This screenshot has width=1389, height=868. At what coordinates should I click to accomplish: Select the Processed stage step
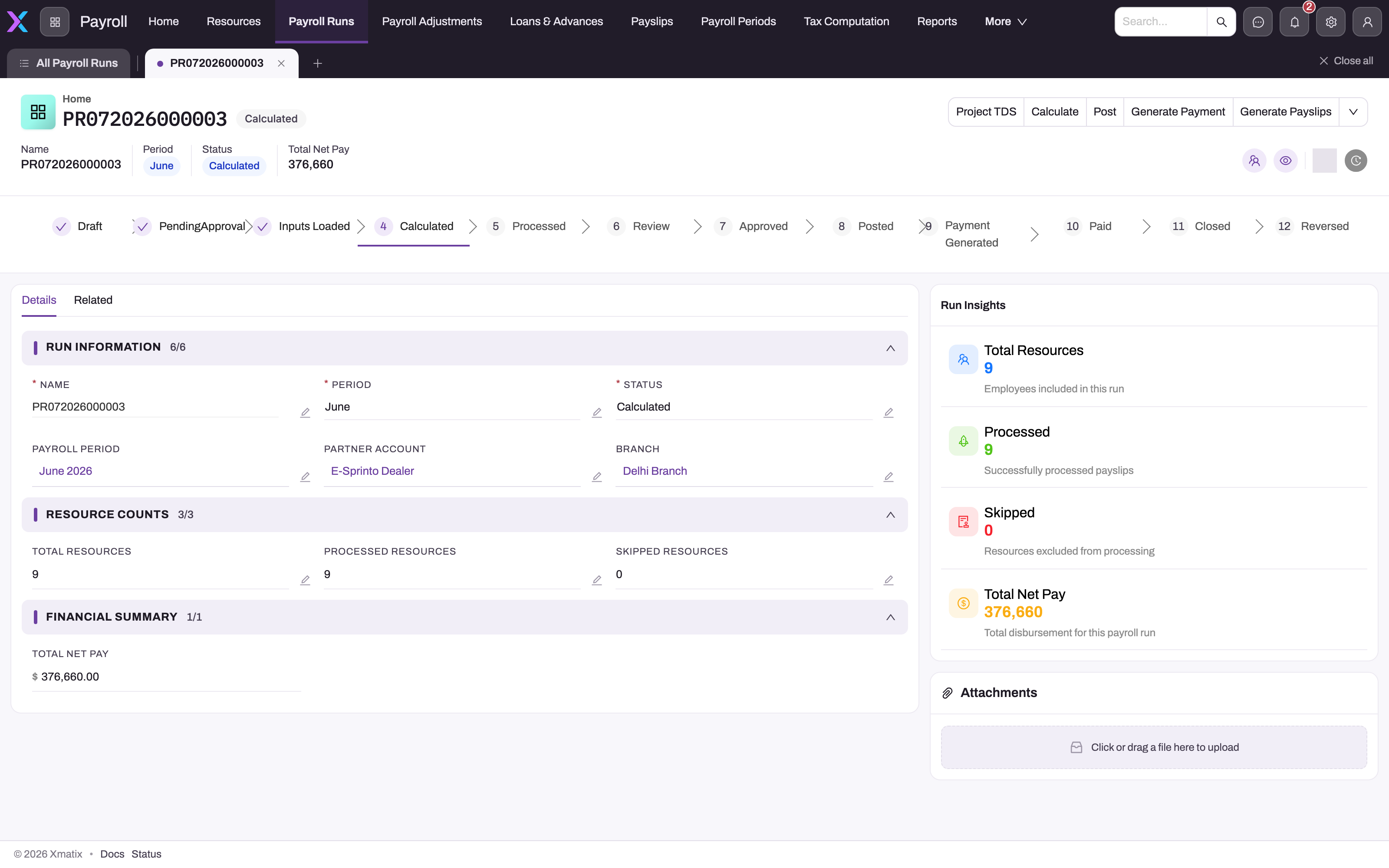tap(527, 226)
